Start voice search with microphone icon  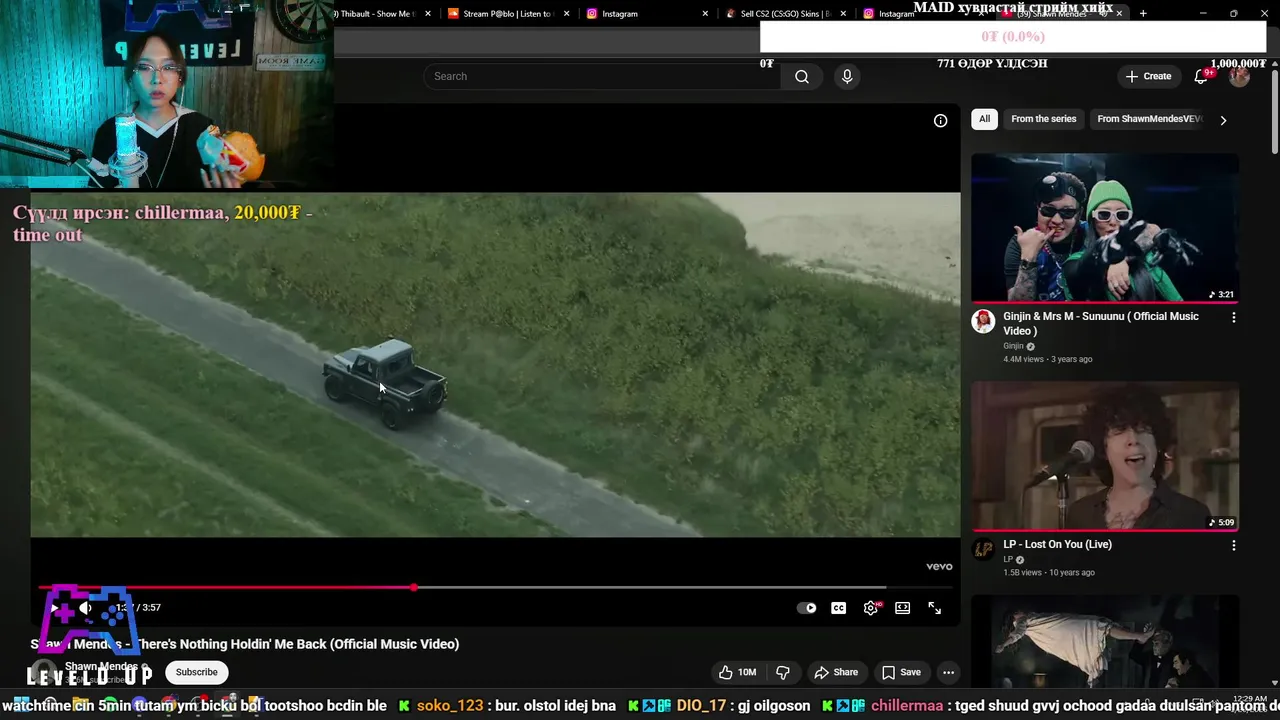[847, 76]
